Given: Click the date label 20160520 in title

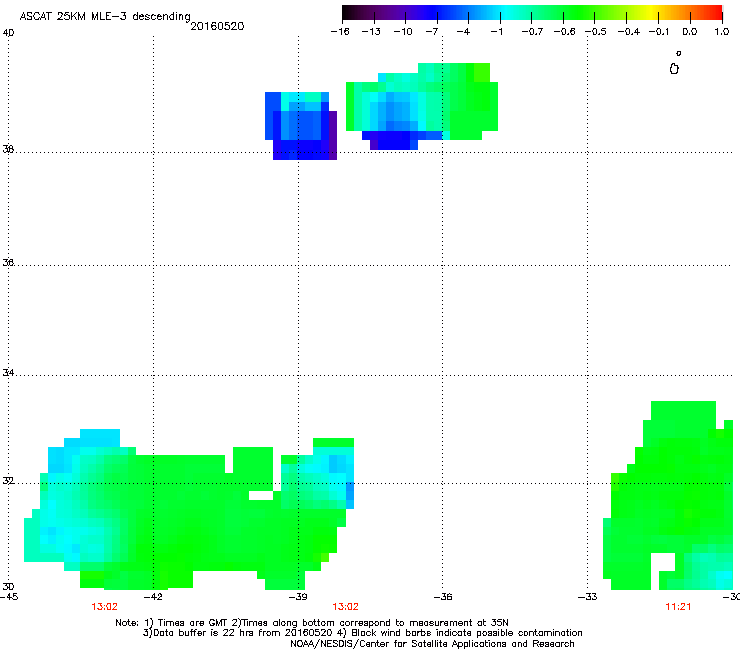Looking at the screenshot, I should (217, 26).
